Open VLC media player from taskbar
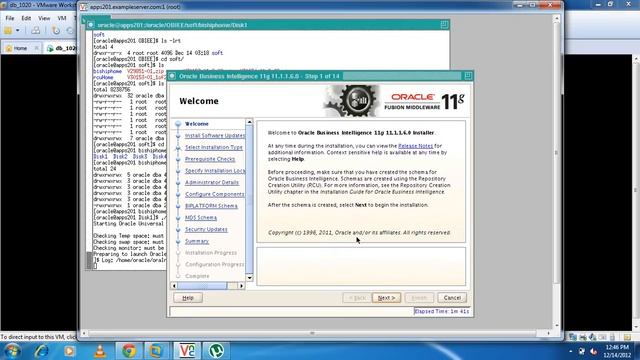The image size is (640, 360). pos(100,351)
